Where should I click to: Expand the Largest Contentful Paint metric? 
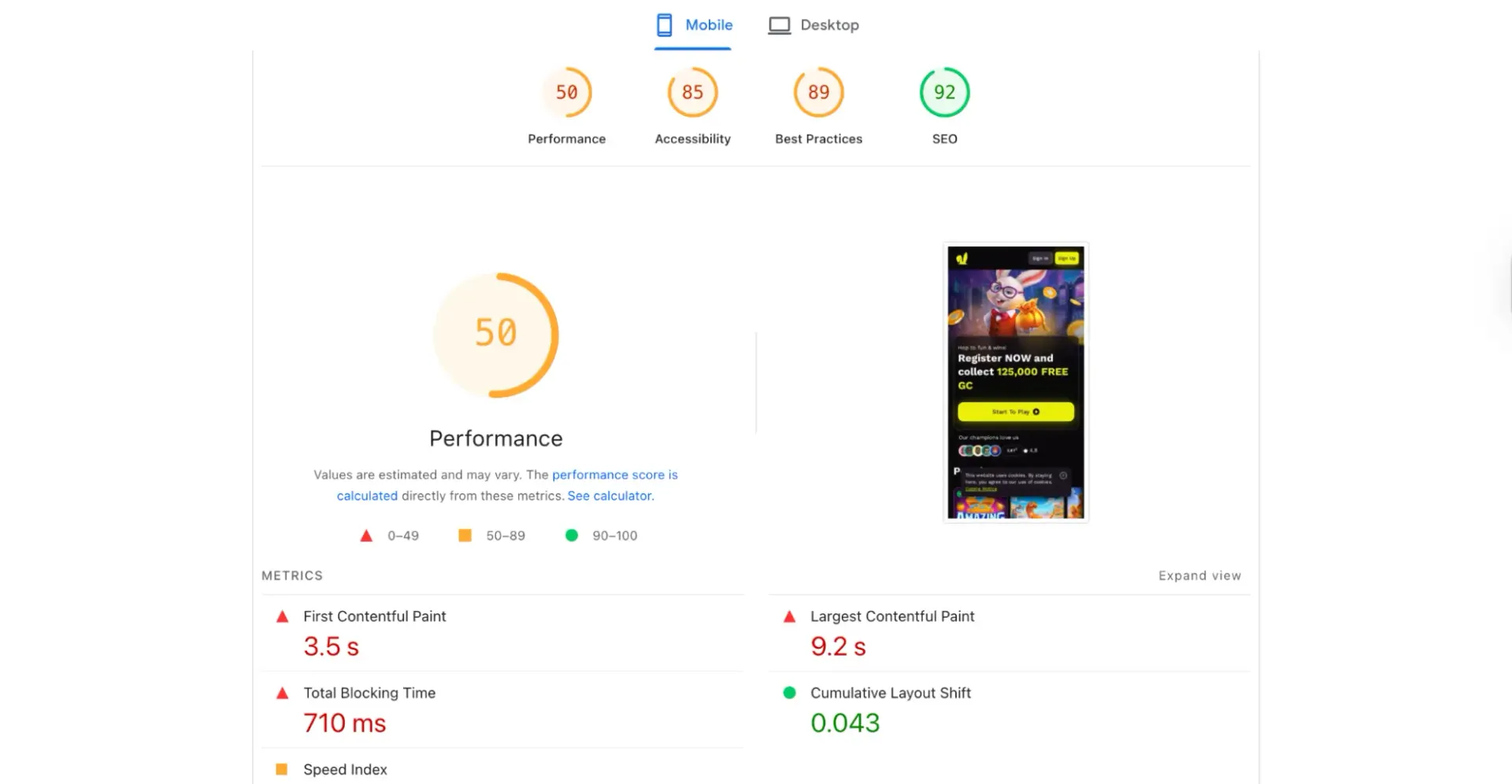1010,633
